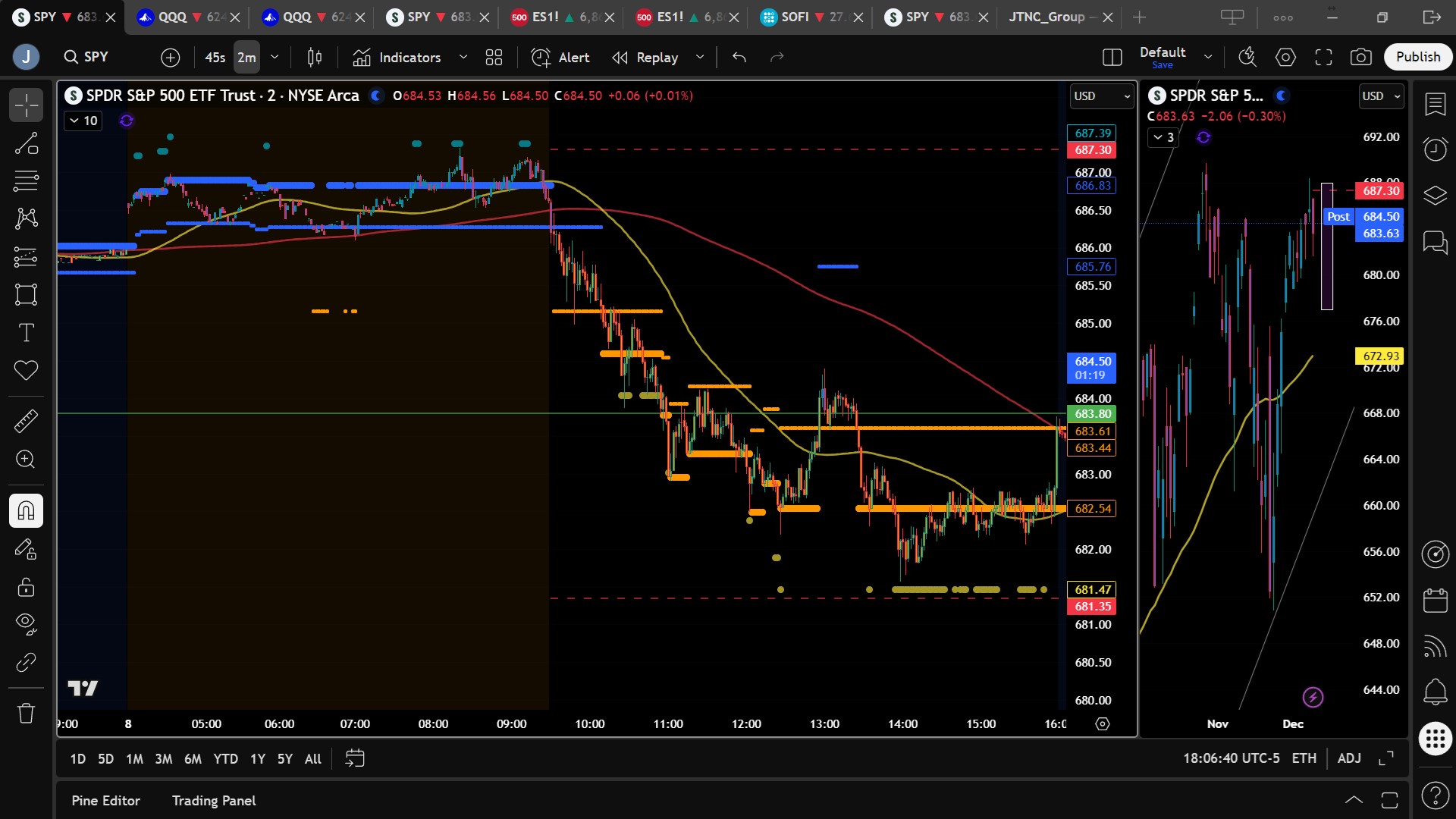Screen dimensions: 1456x819
Task: Expand the USD currency dropdown
Action: (x=1101, y=96)
